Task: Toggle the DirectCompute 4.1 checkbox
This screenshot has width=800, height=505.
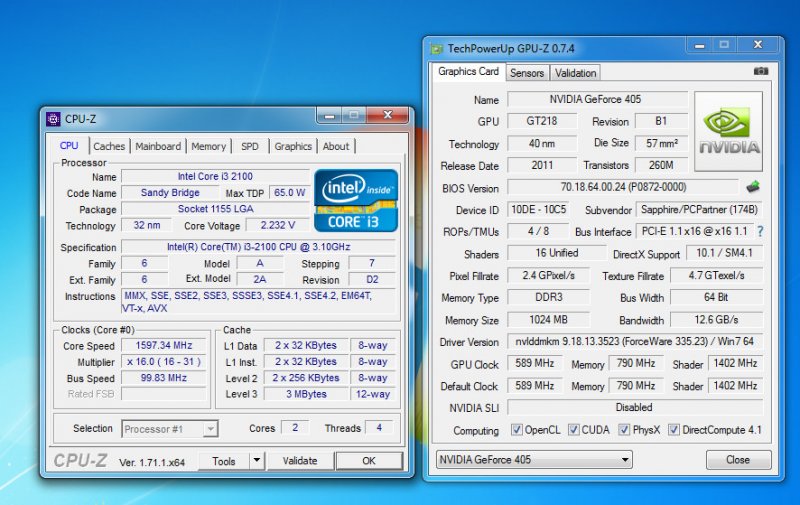Action: pyautogui.click(x=673, y=430)
